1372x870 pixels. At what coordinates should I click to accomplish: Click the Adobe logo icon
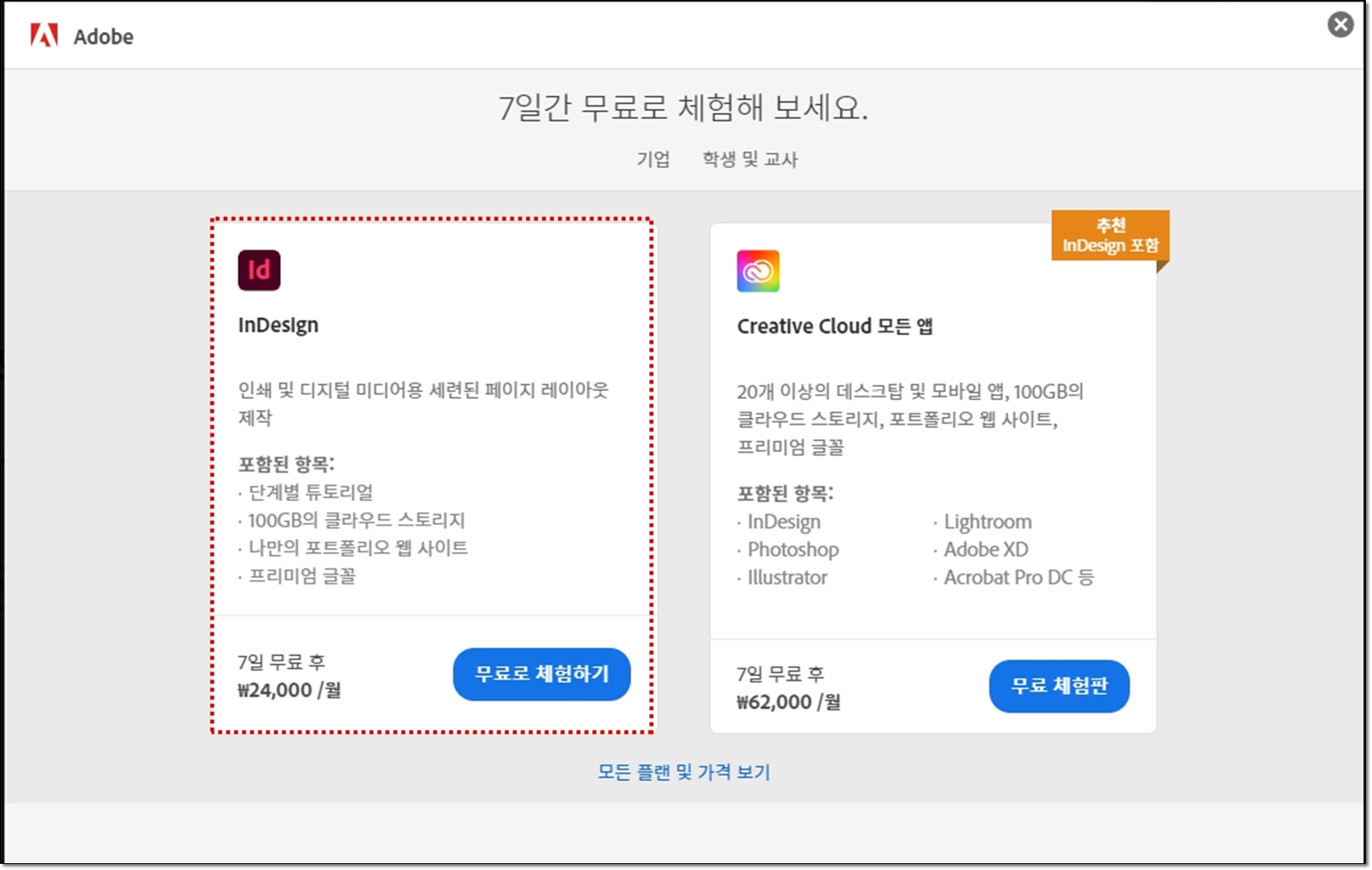point(44,35)
